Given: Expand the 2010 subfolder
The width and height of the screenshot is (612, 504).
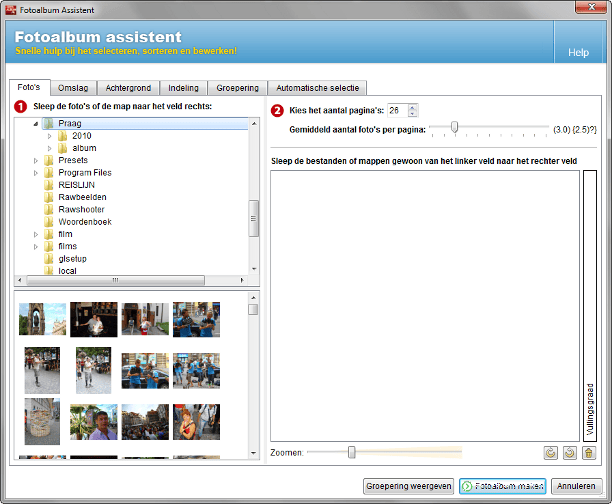Looking at the screenshot, I should pos(50,136).
